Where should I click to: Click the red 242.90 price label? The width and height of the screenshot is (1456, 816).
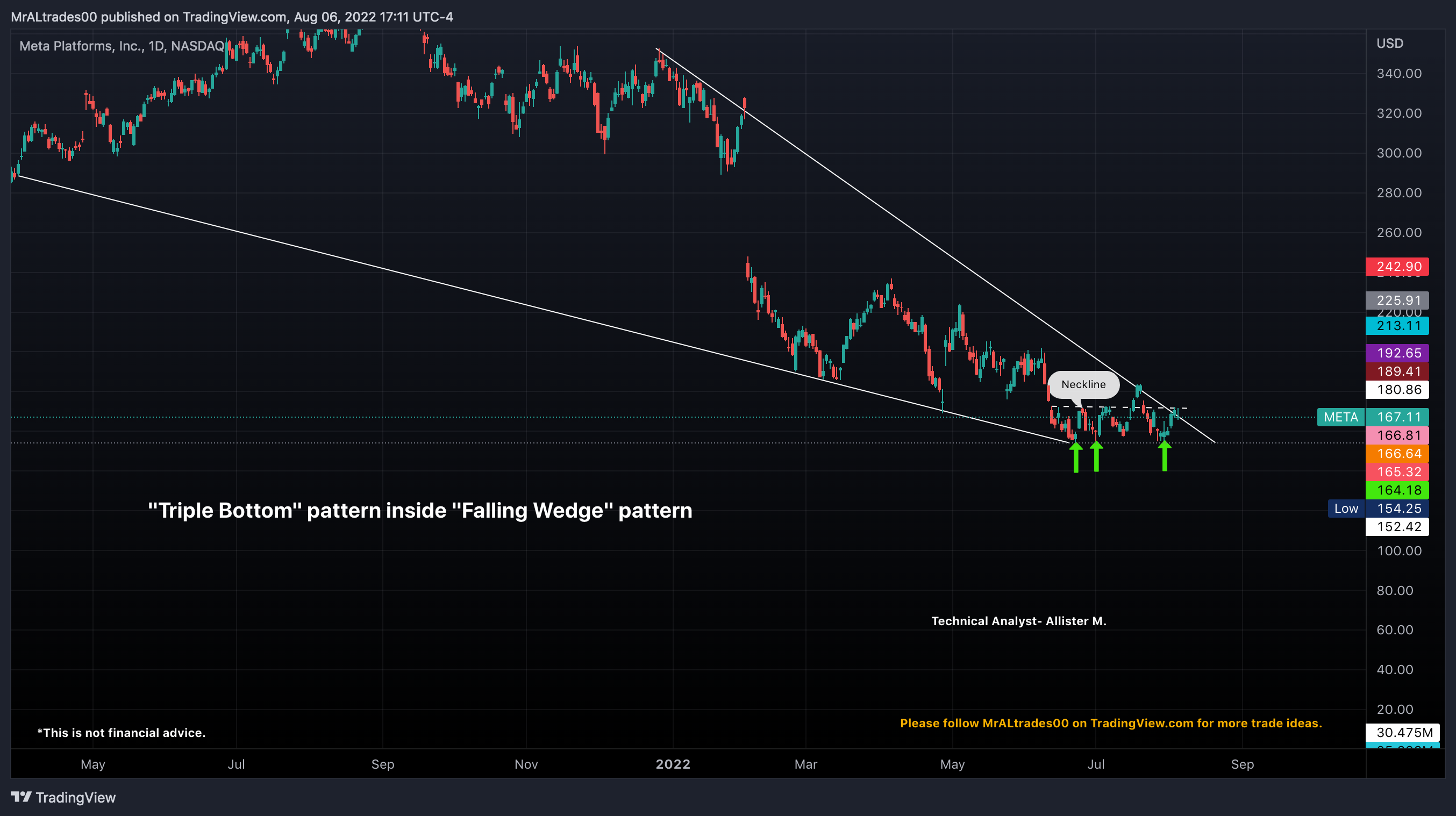[1397, 267]
